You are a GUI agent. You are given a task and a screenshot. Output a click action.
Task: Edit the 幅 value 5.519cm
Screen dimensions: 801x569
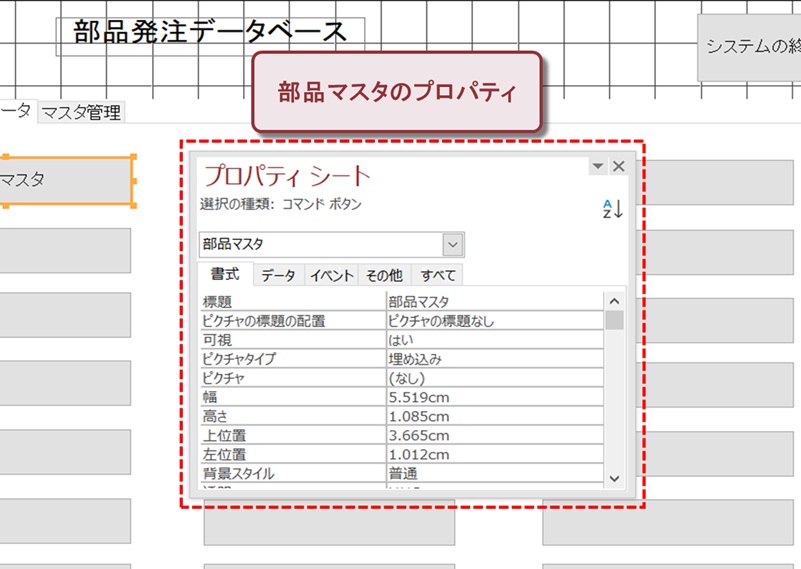pos(494,397)
